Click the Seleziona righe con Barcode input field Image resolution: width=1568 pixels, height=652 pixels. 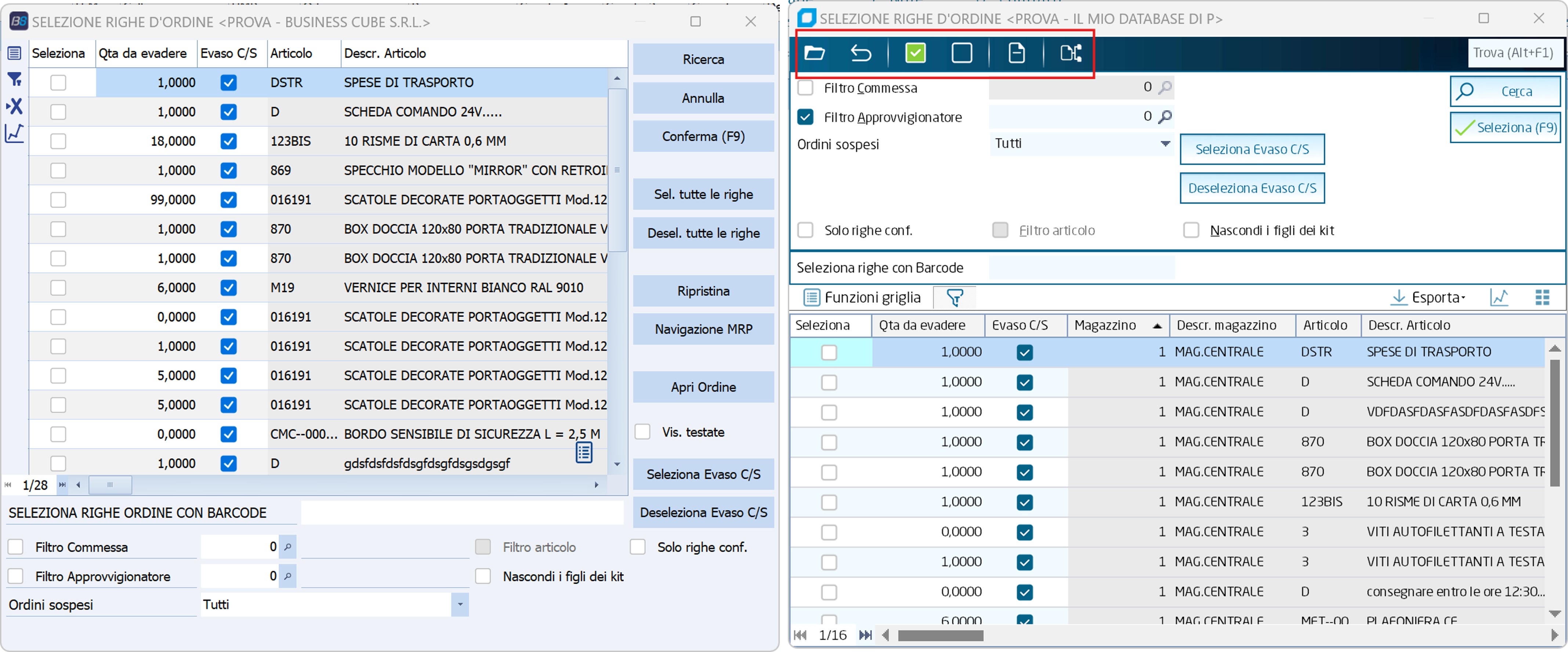pyautogui.click(x=1081, y=267)
